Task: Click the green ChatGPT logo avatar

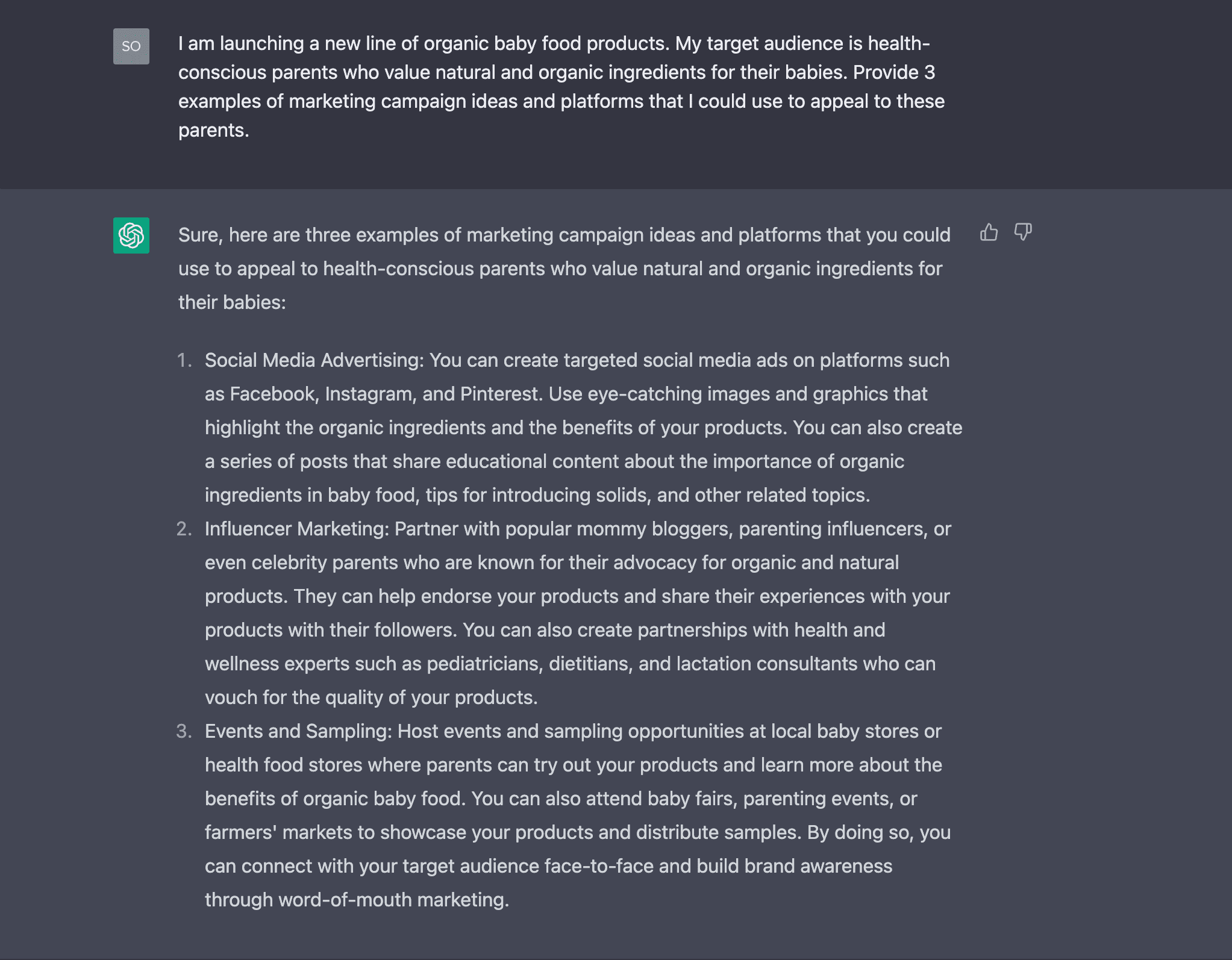Action: pos(131,235)
